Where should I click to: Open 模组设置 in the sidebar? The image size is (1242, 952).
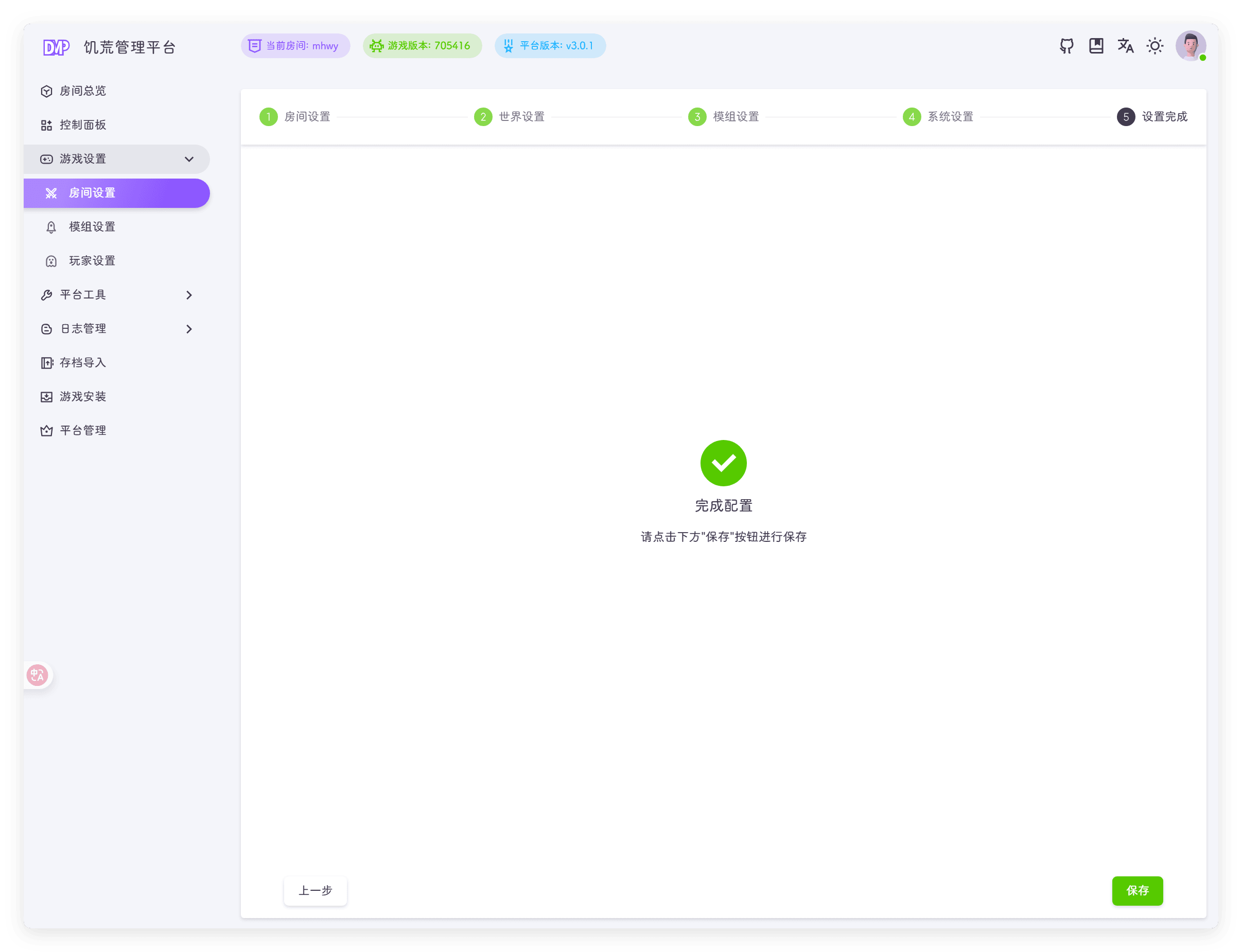click(92, 227)
